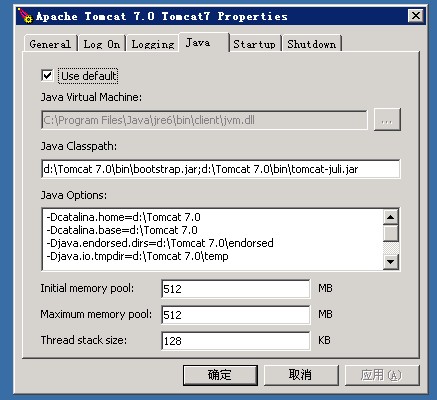437x400 pixels.
Task: Click inside the Java Options text area
Action: click(x=212, y=239)
